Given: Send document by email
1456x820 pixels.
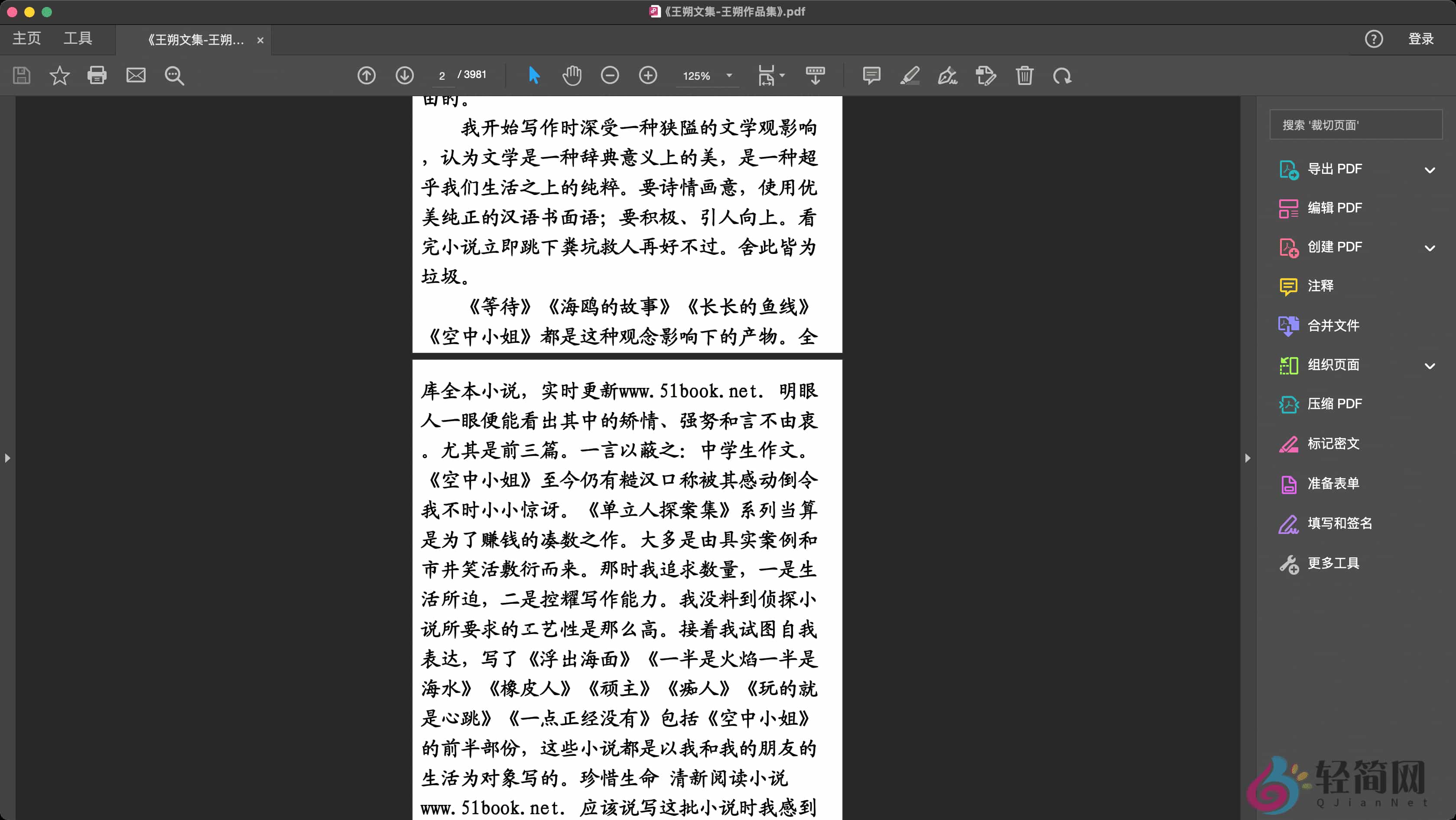Looking at the screenshot, I should click(x=136, y=75).
